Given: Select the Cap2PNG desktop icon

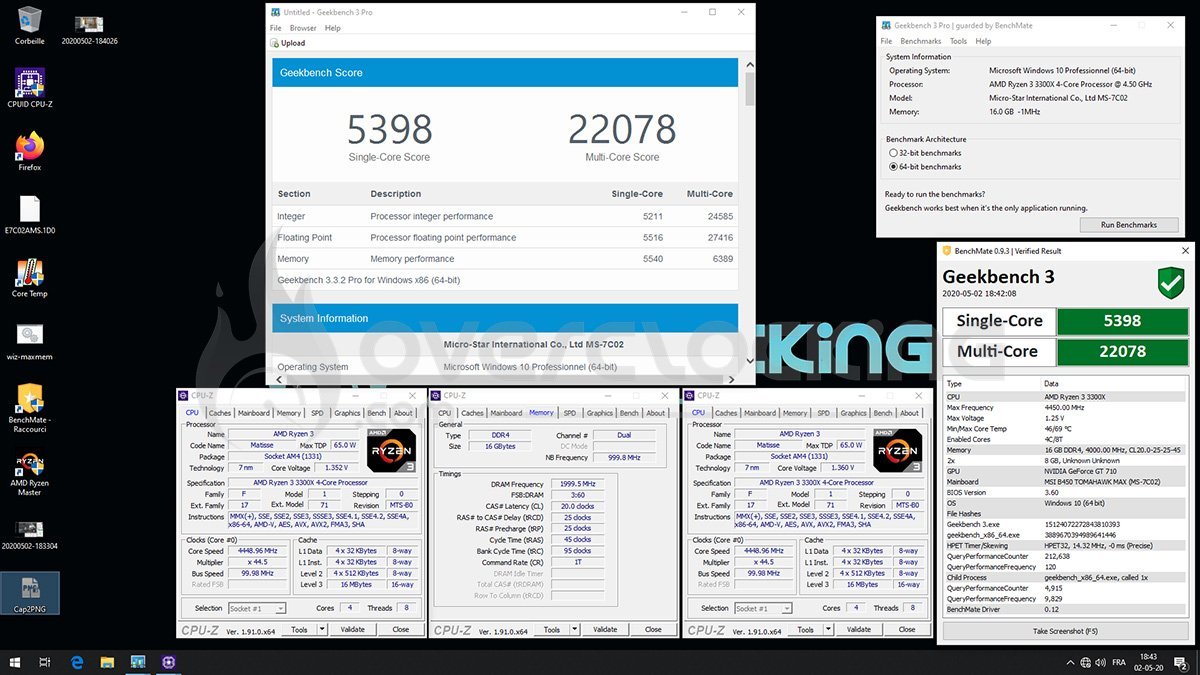Looking at the screenshot, I should [x=30, y=593].
